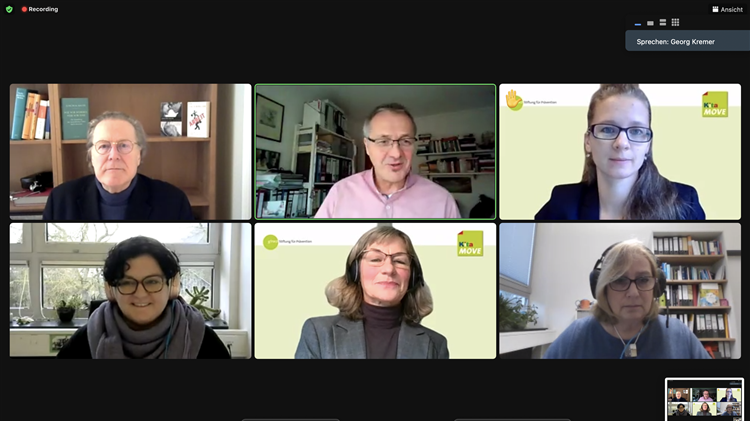Open the mini gallery preview thumbnail
Image resolution: width=750 pixels, height=421 pixels.
(705, 398)
